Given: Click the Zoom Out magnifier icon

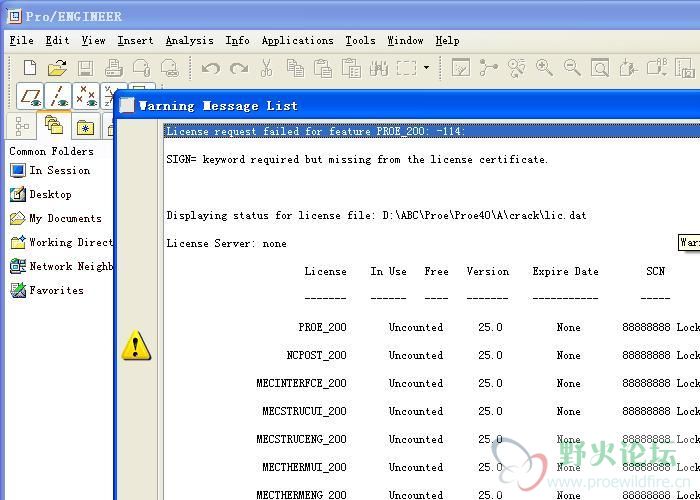Looking at the screenshot, I should [572, 68].
